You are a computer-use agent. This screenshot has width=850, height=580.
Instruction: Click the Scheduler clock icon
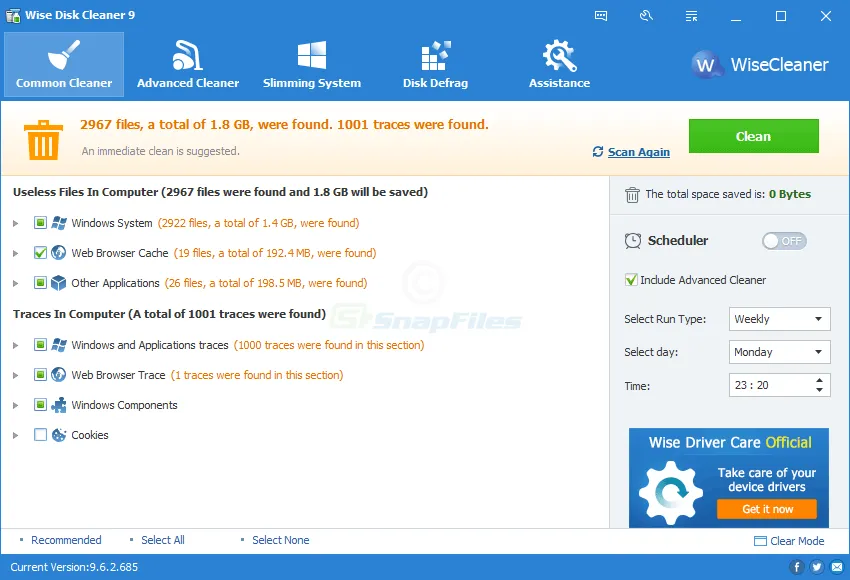[633, 241]
